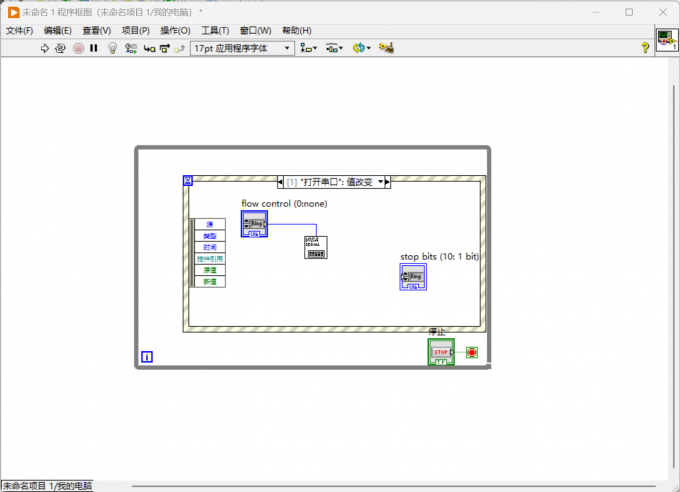Screen dimensions: 680x492
Task: Click the stop bits (10: 1 bit) label
Action: click(x=439, y=256)
